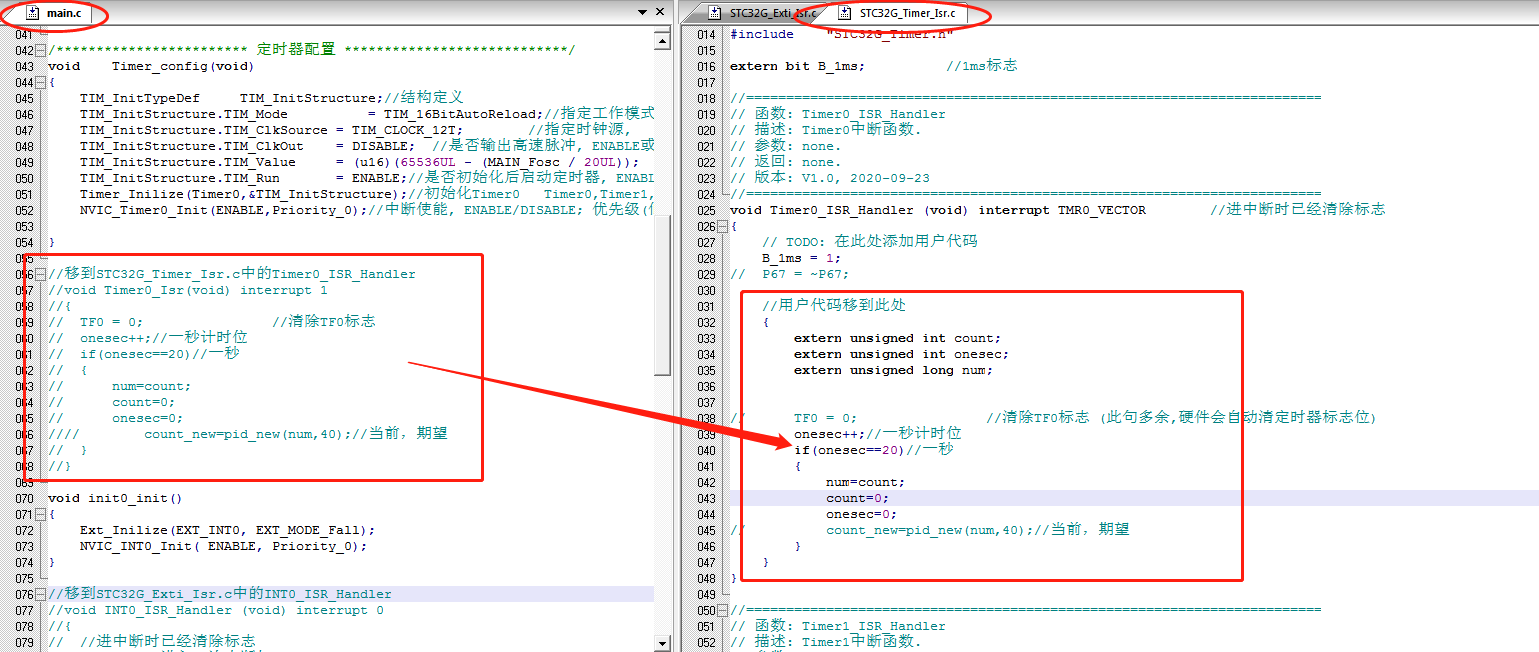The image size is (1539, 652).
Task: Collapse the fold marker at line 042
Action: (41, 50)
